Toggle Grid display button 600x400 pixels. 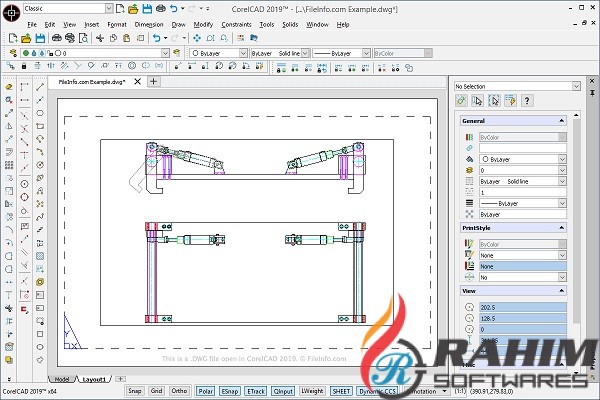(x=157, y=391)
